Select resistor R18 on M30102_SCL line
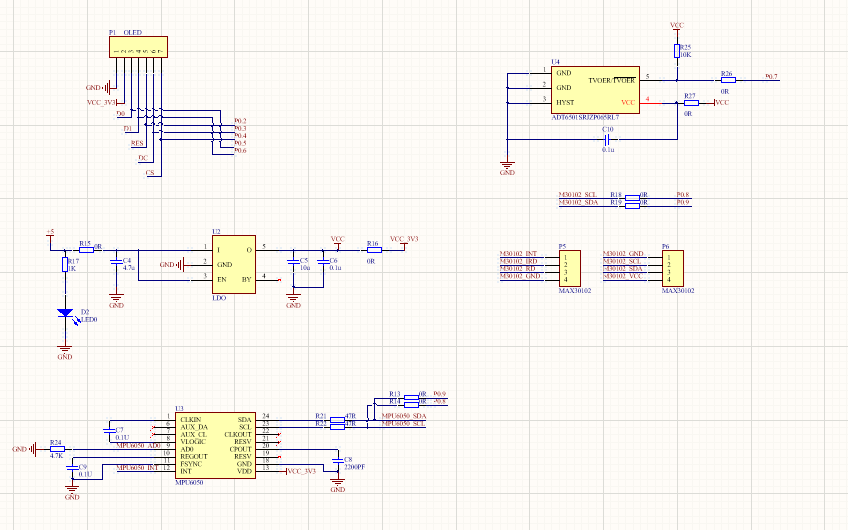 [x=632, y=198]
